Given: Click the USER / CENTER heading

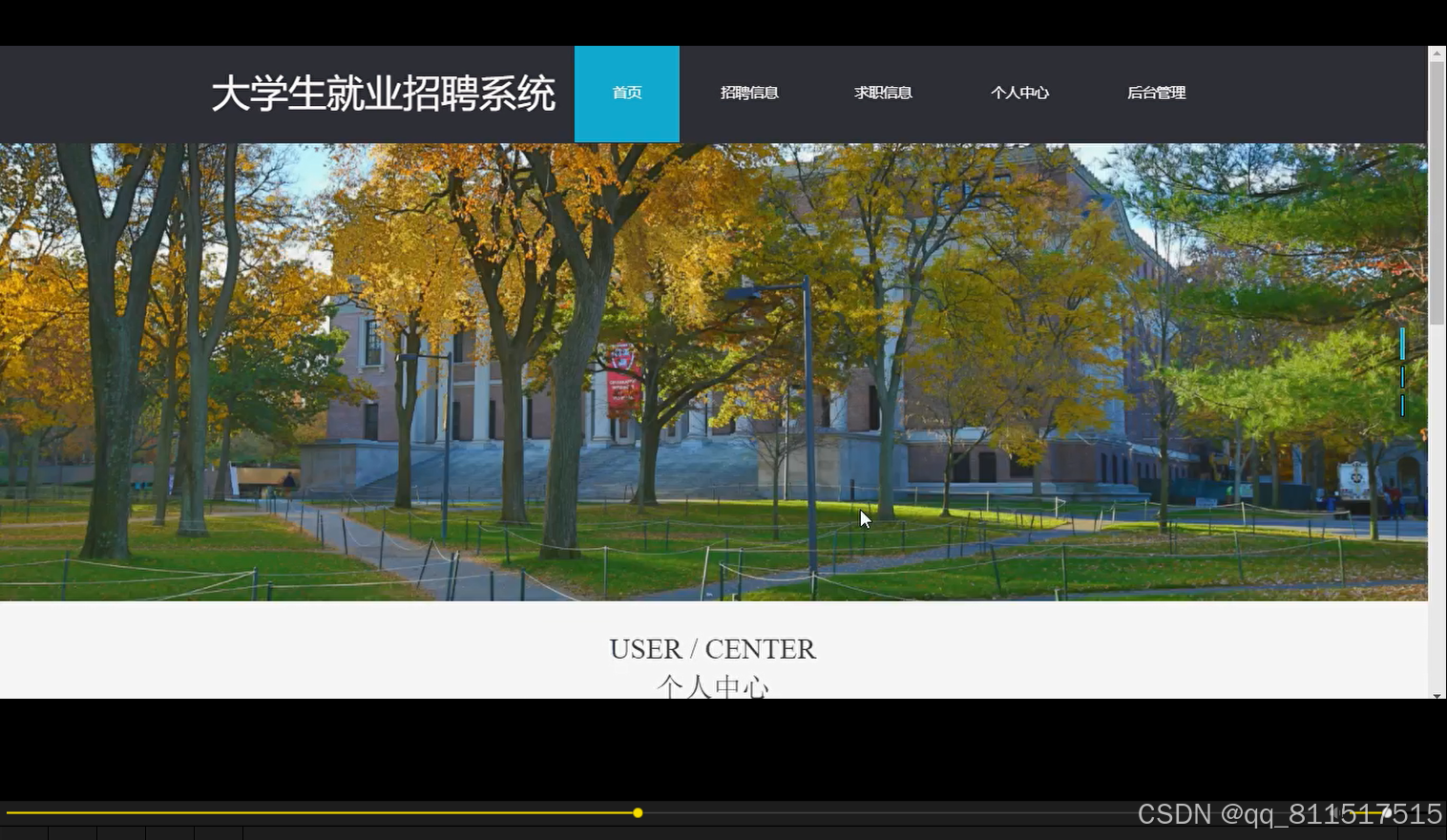Looking at the screenshot, I should click(x=713, y=649).
